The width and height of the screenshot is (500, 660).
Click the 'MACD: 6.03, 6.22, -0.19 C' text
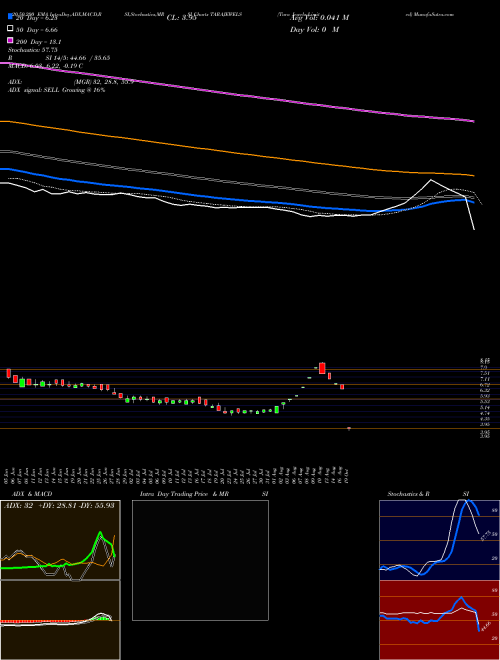click(x=45, y=66)
